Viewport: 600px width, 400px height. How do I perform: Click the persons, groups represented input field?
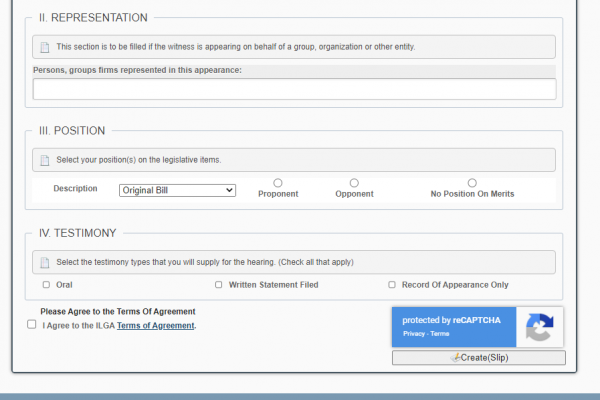point(294,89)
